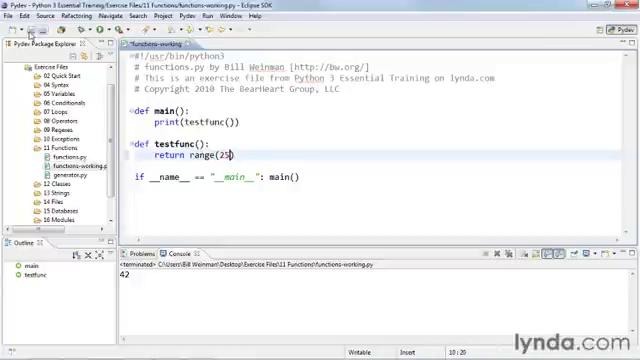640x360 pixels.
Task: Click the green Run button
Action: (100, 29)
